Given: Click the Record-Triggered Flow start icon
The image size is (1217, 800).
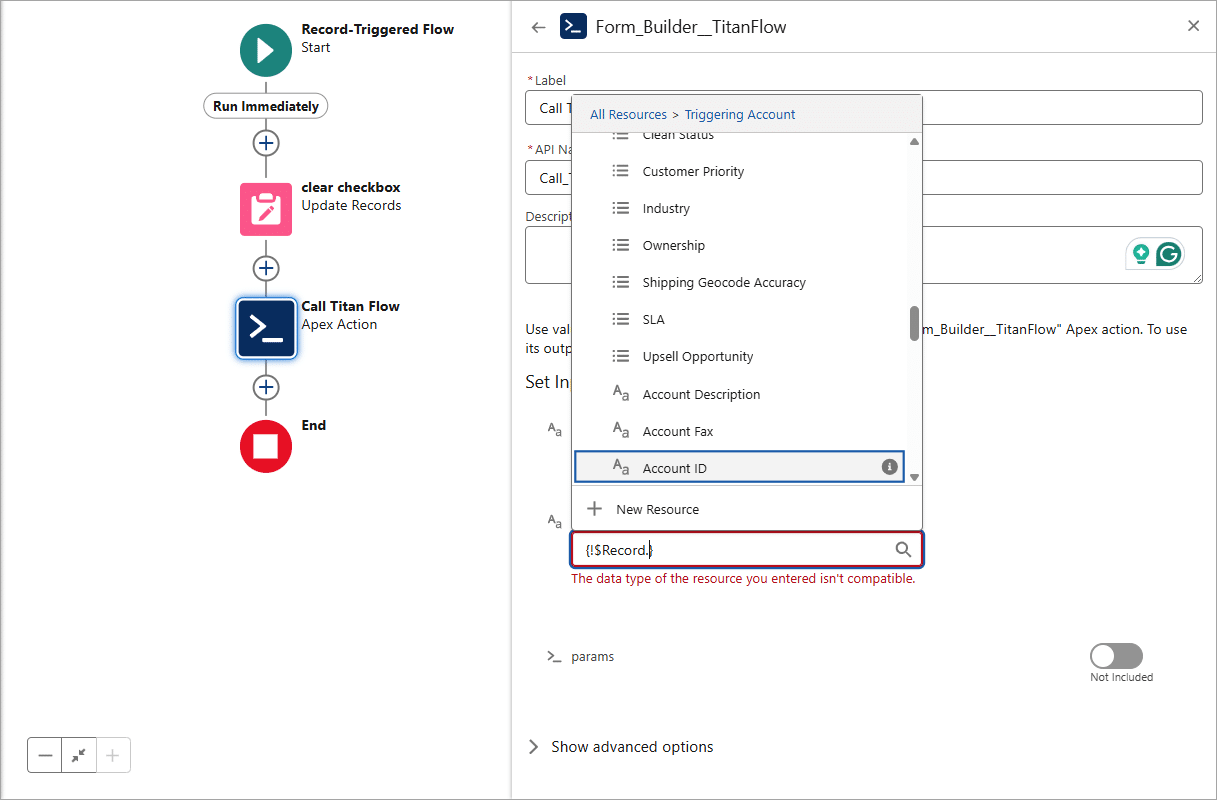Looking at the screenshot, I should [266, 50].
